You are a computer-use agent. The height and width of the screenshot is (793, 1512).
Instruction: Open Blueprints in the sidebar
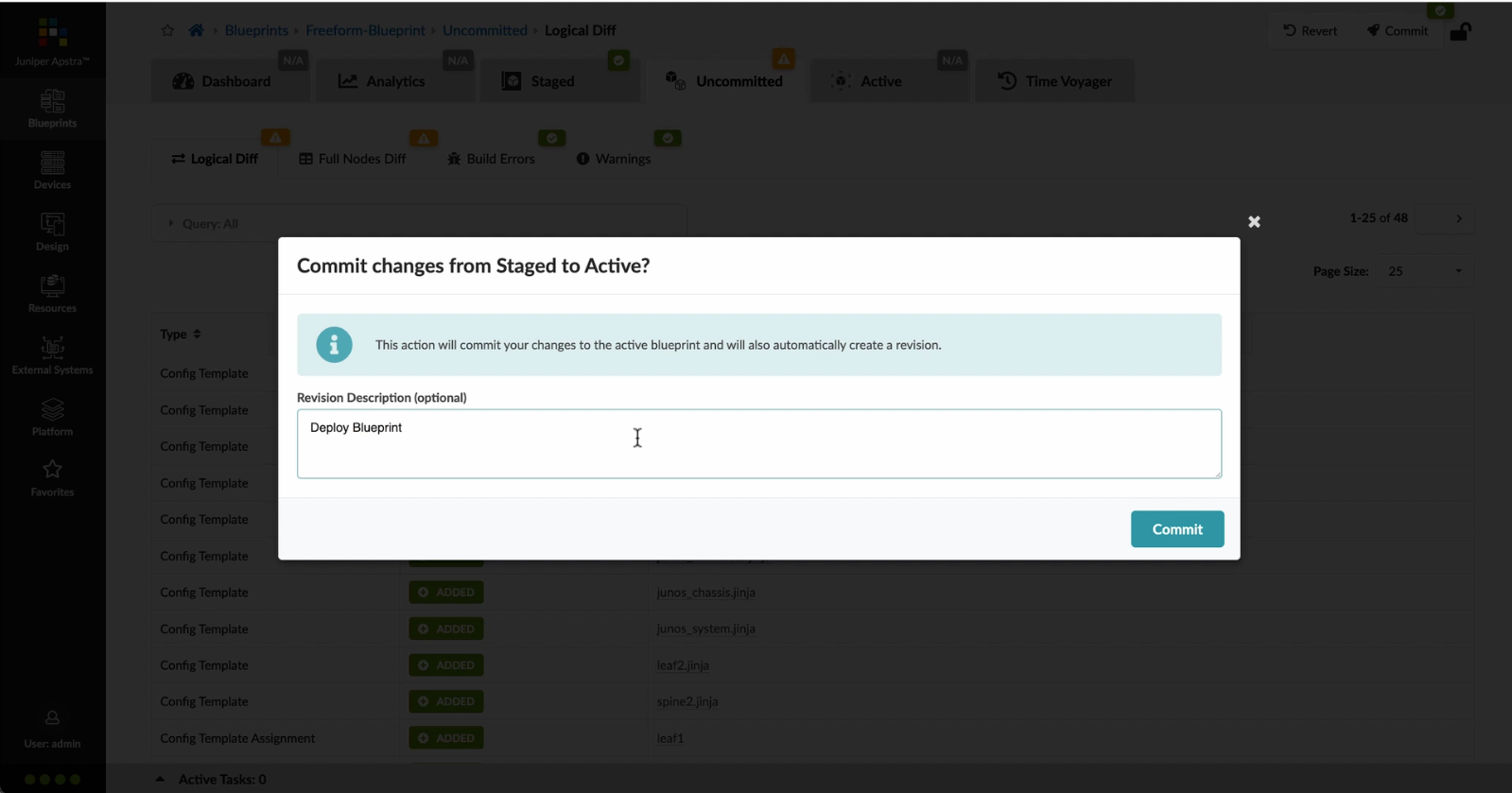pos(52,109)
